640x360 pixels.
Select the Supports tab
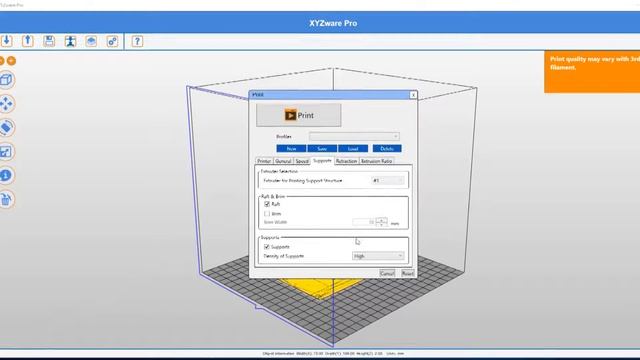pos(322,161)
